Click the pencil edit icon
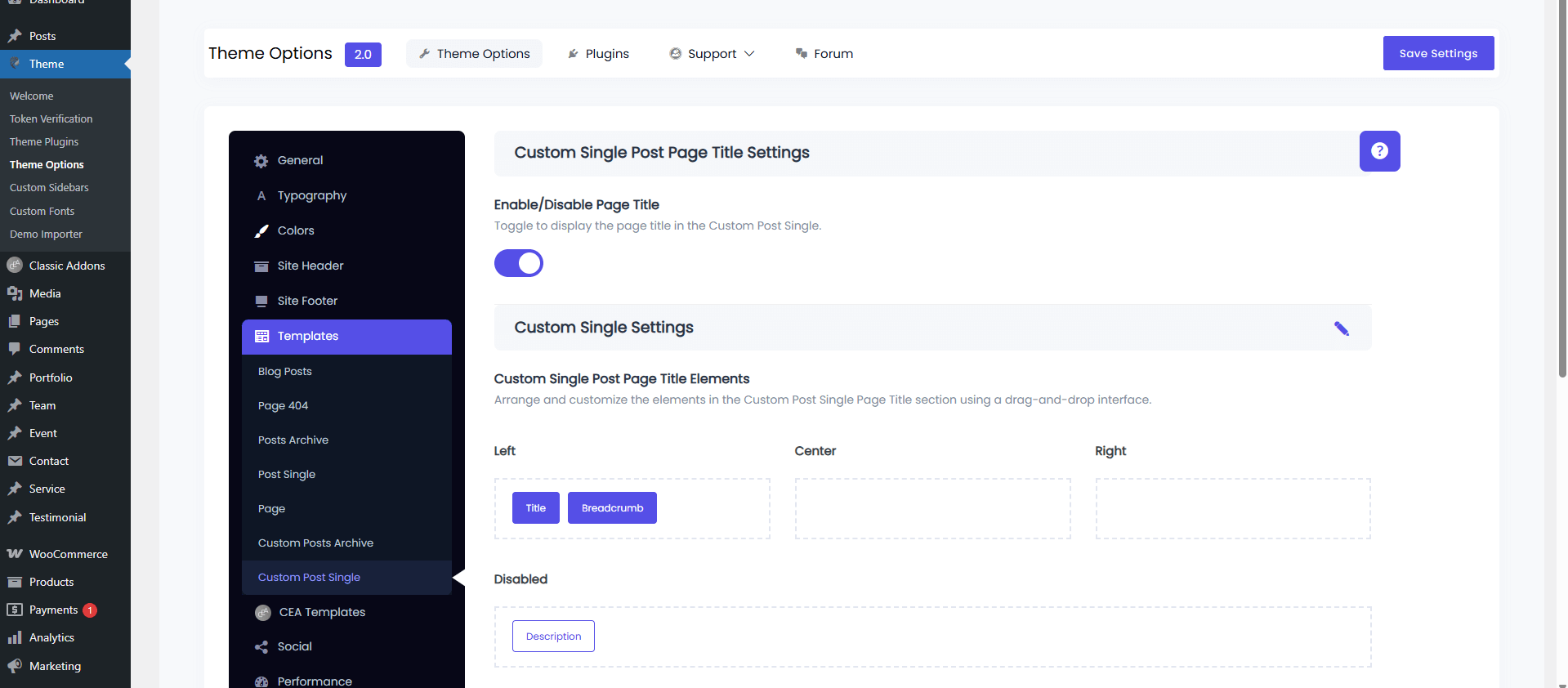Viewport: 1568px width, 688px height. pyautogui.click(x=1341, y=328)
